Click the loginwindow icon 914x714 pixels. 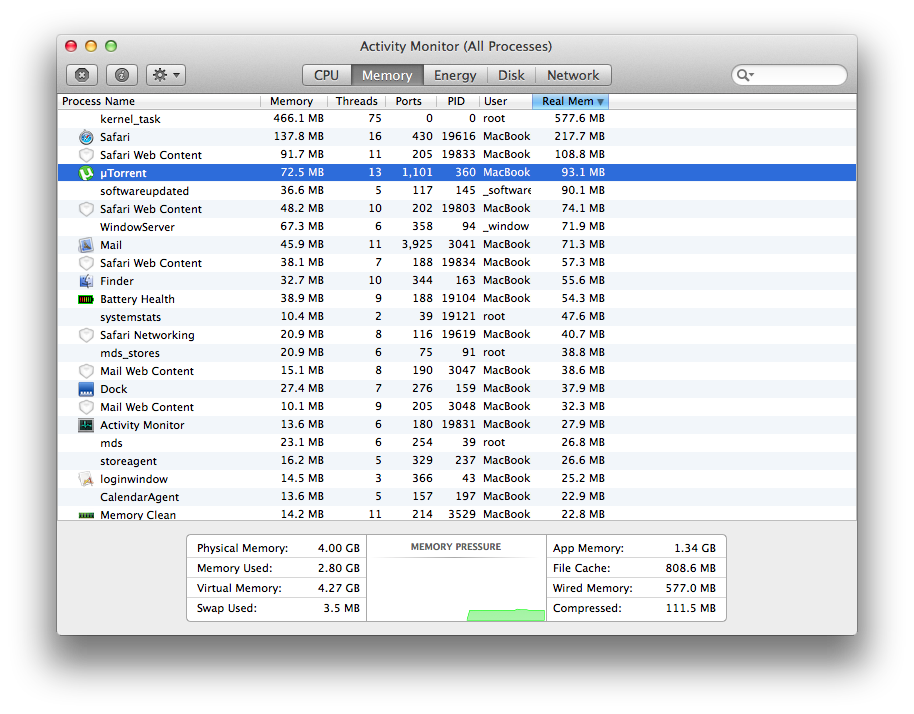[86, 479]
